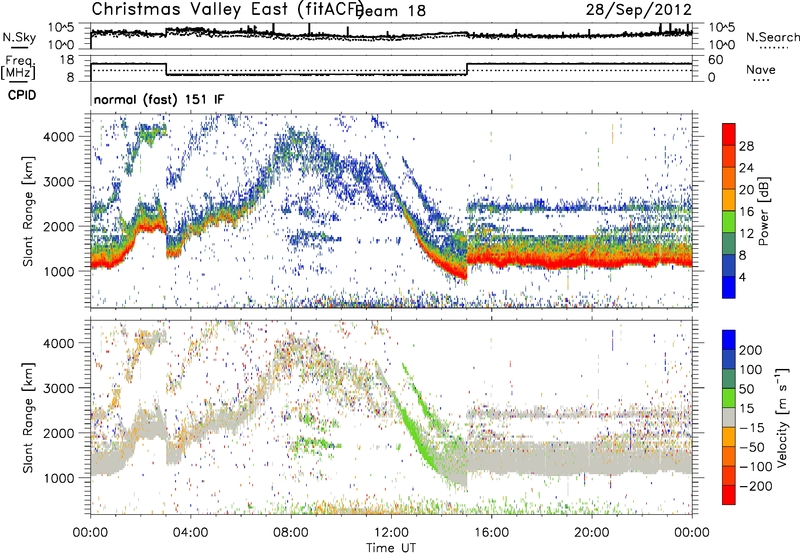The image size is (800, 554).
Task: Click the "-50" velocity colorbar label
Action: click(x=752, y=448)
